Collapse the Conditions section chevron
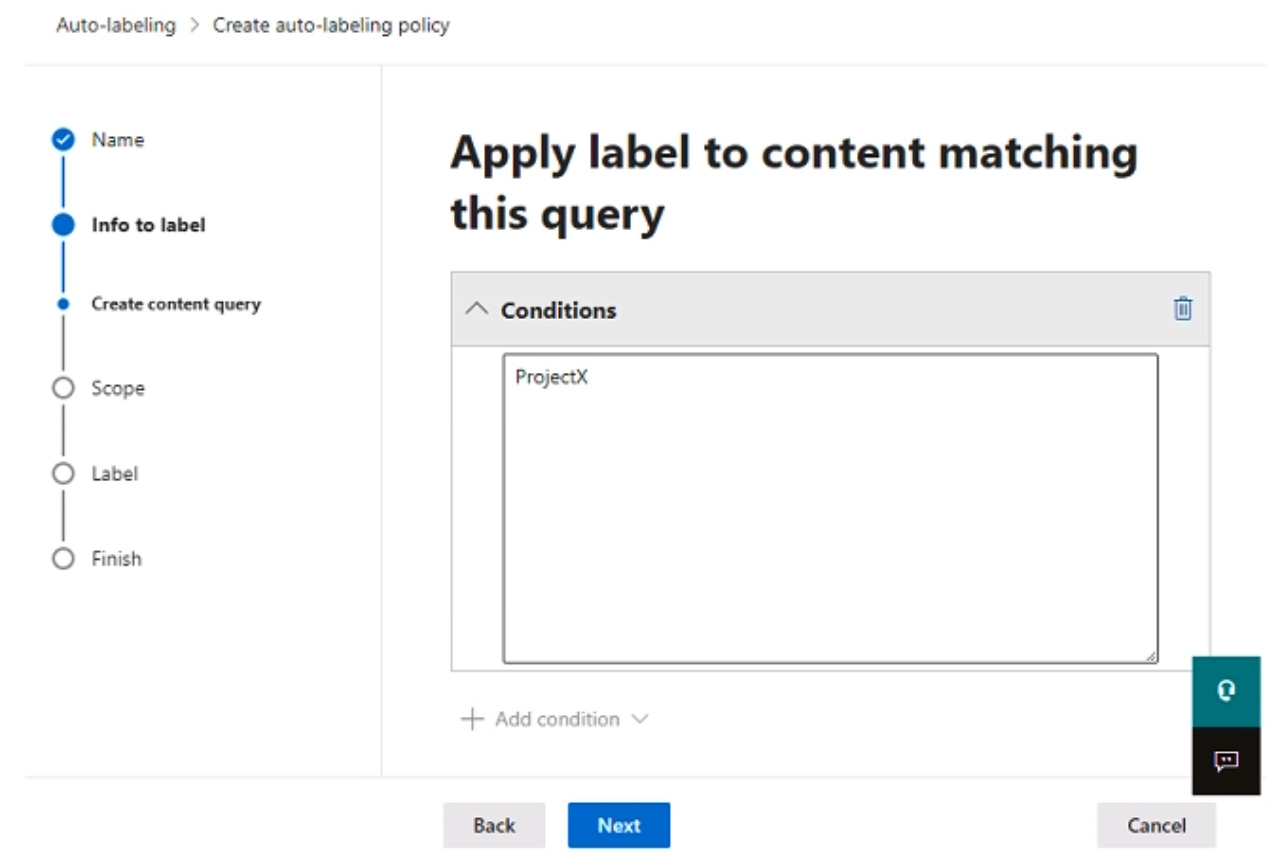The width and height of the screenshot is (1288, 860). pyautogui.click(x=477, y=310)
